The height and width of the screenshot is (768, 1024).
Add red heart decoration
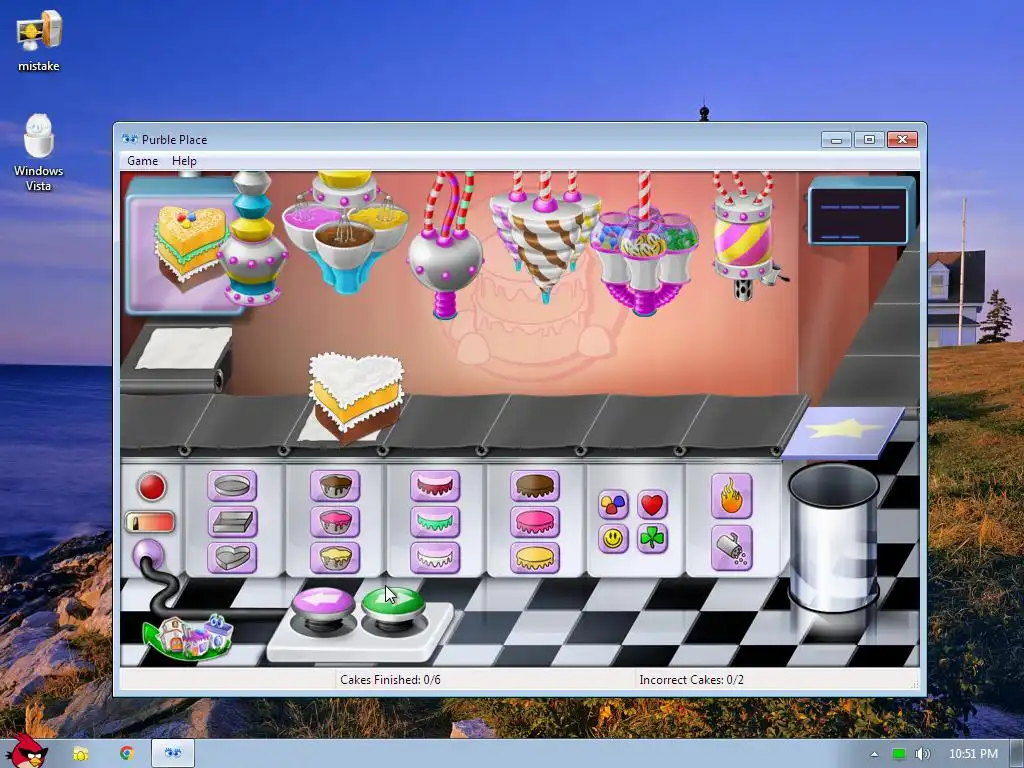click(652, 504)
